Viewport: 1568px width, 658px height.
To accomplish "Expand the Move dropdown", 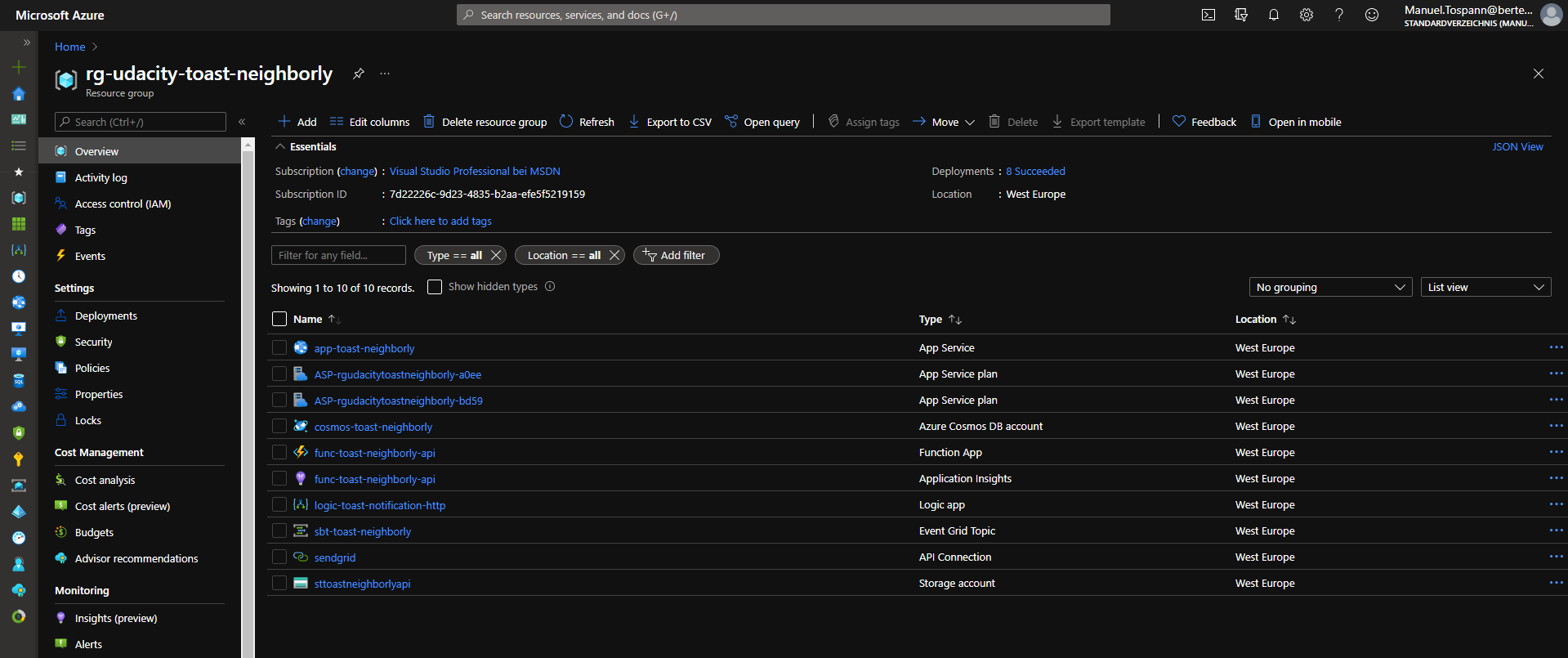I will (x=944, y=122).
